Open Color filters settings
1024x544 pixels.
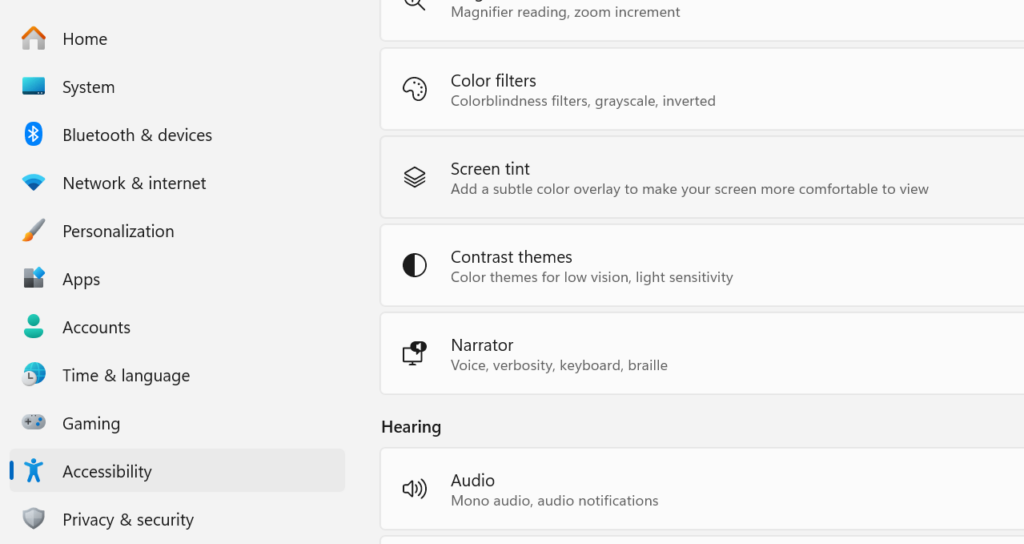coord(702,89)
